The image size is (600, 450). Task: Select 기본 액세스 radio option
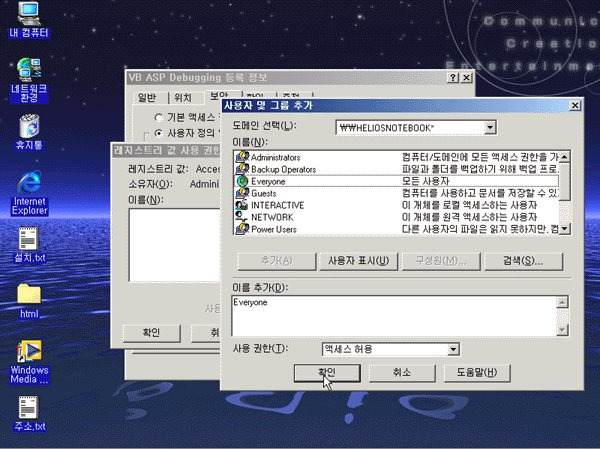pos(158,117)
